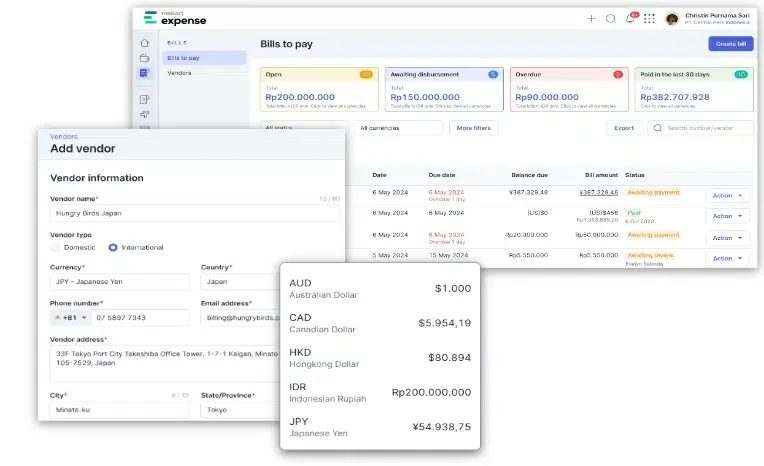Open the underlined ¥387.328,48 bill amount
The image size is (764, 466).
tap(598, 193)
